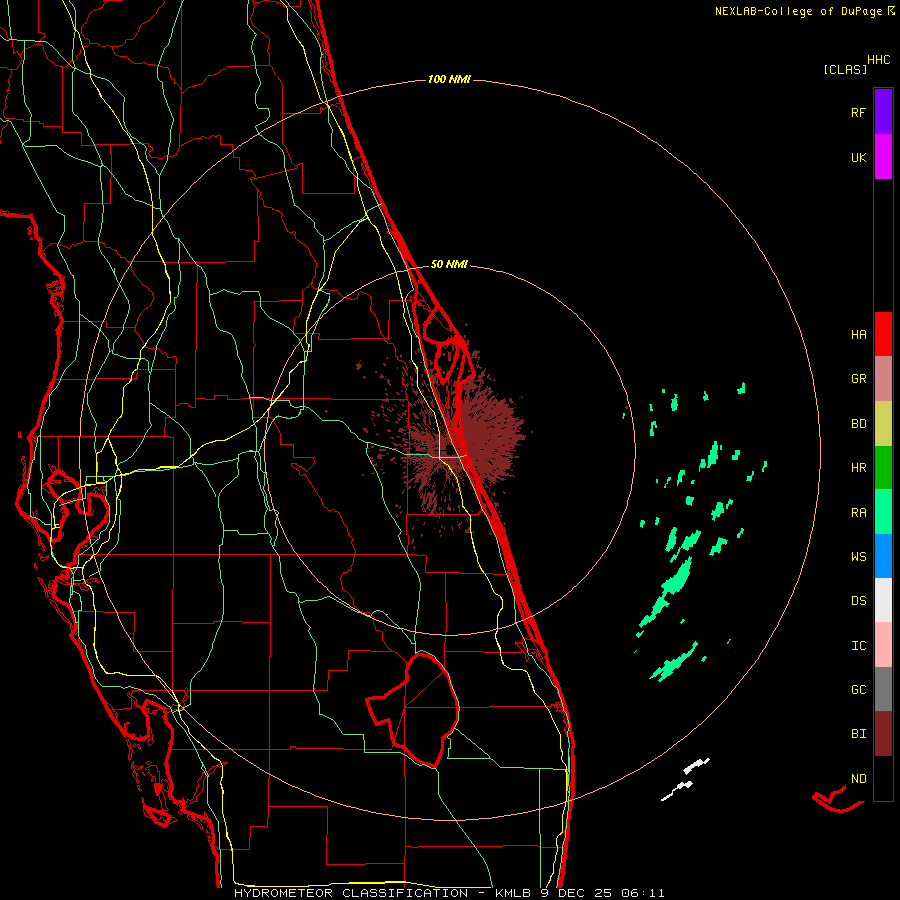Click the dark red biological echo cluster near radar

[x=453, y=439]
